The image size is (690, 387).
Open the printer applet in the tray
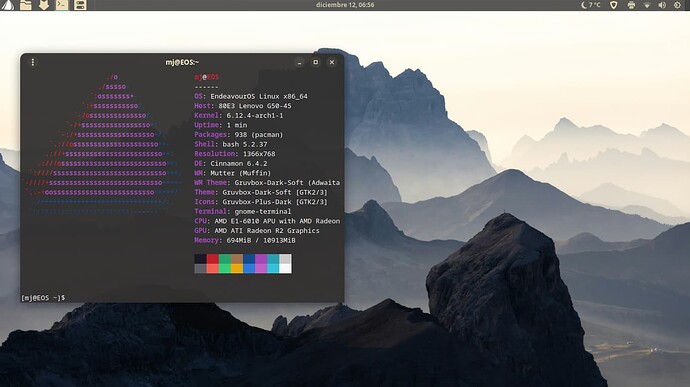click(631, 5)
